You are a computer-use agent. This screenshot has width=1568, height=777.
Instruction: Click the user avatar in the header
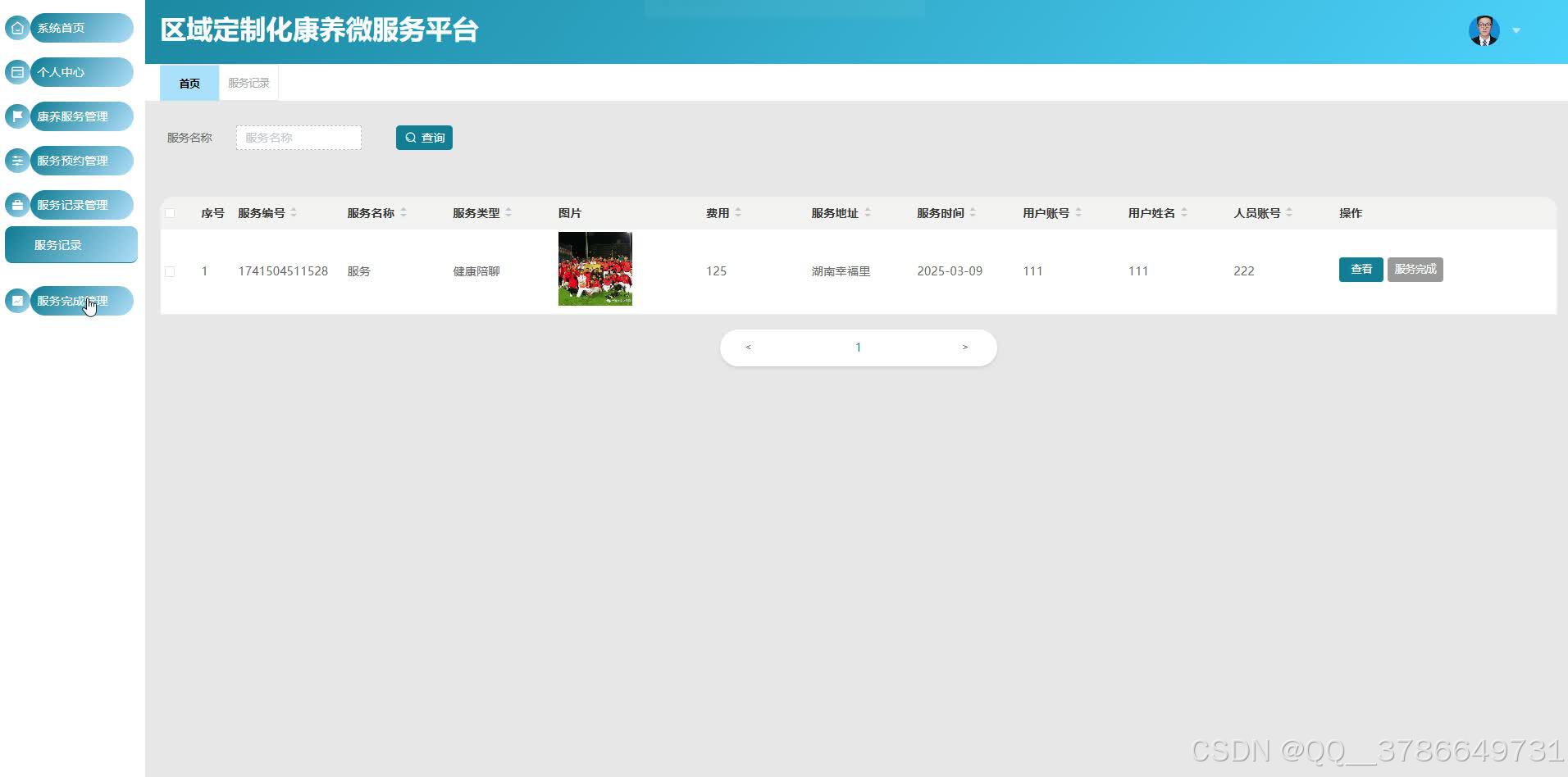tap(1484, 31)
